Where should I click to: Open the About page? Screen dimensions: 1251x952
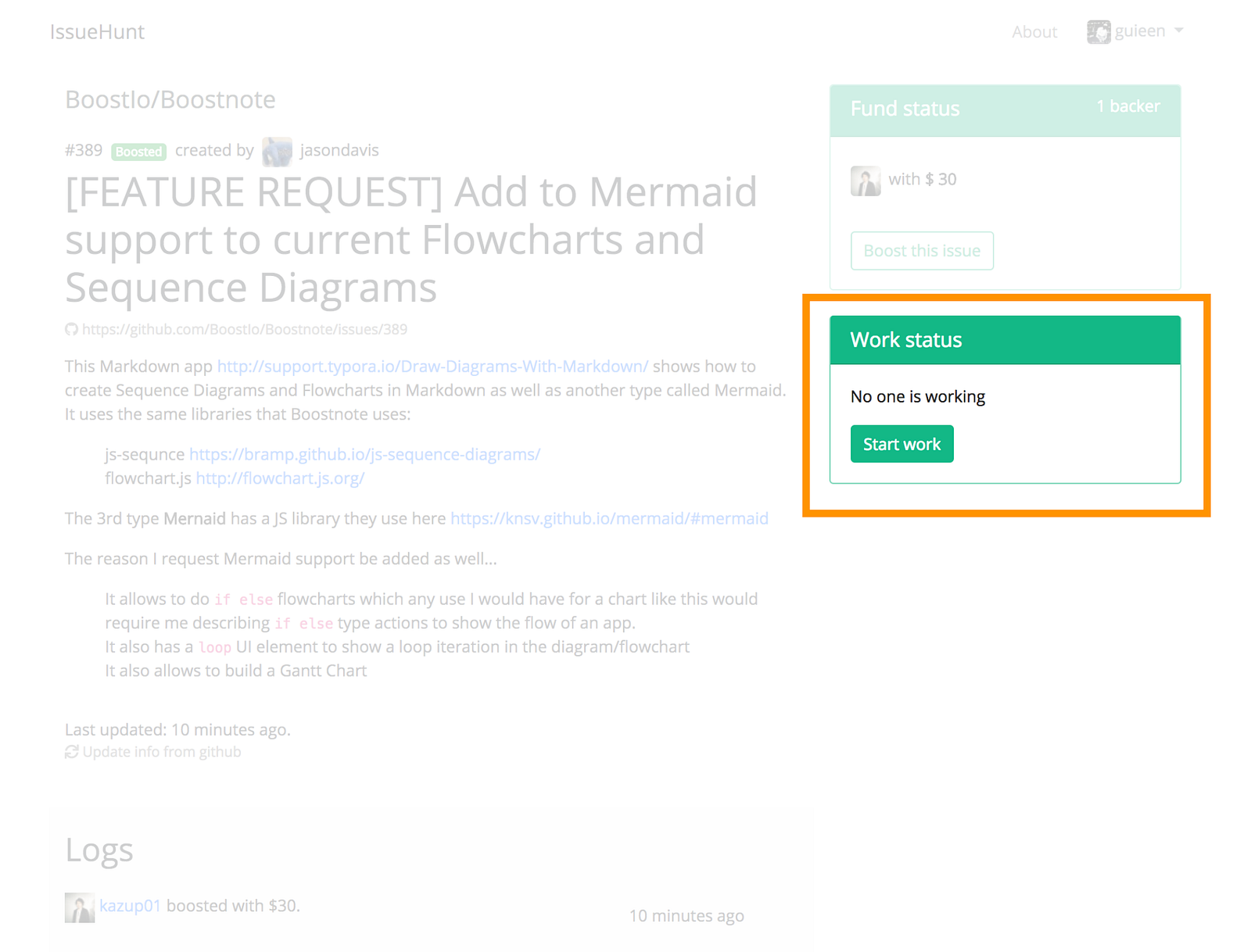tap(1034, 32)
